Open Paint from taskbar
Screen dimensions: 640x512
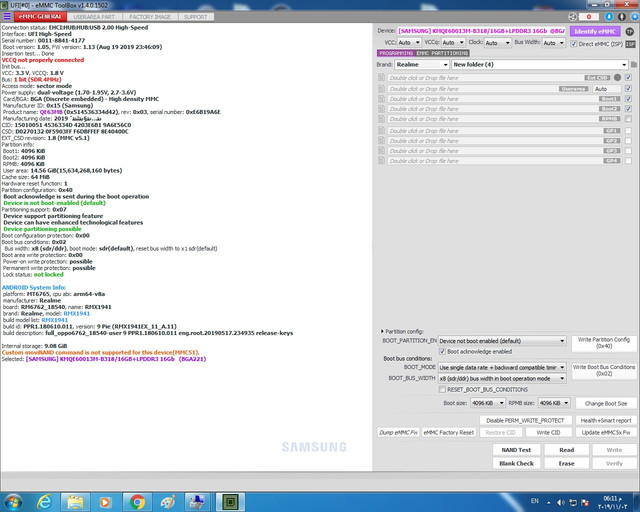click(168, 502)
